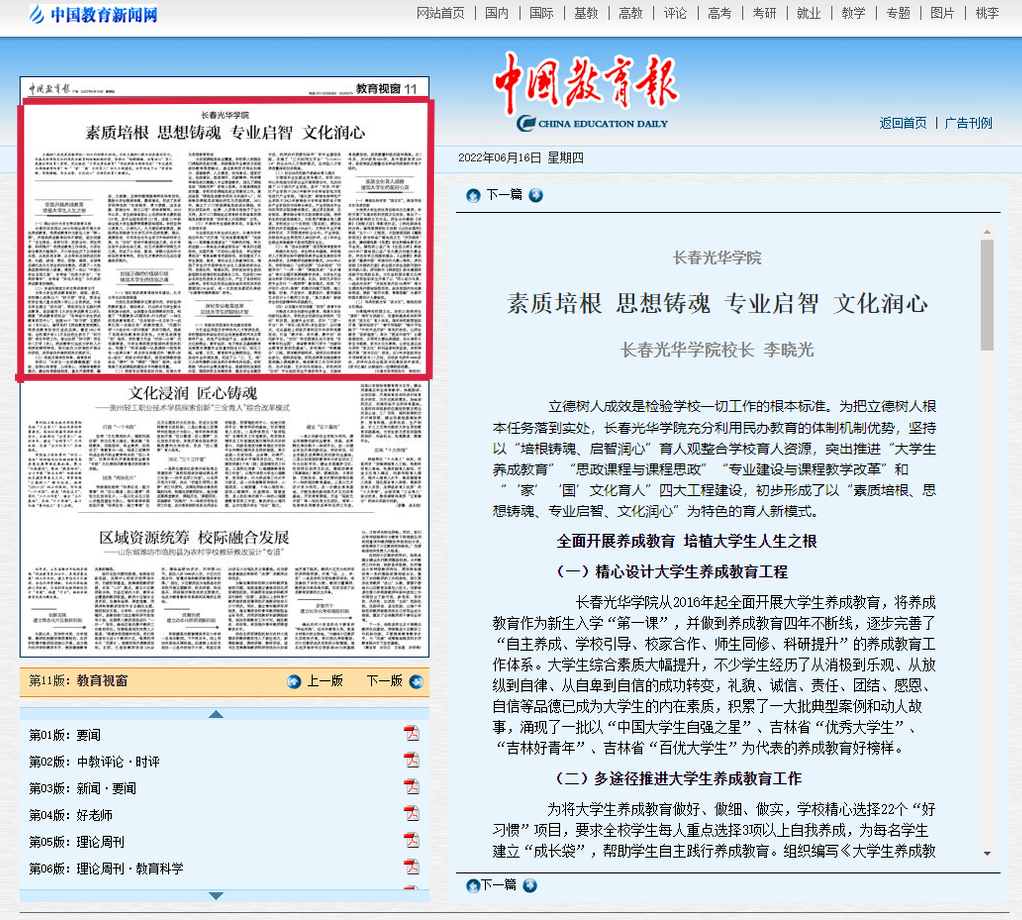Click date text 2022年06月16日 星期四
Screen dimensions: 1022x920
tap(521, 158)
